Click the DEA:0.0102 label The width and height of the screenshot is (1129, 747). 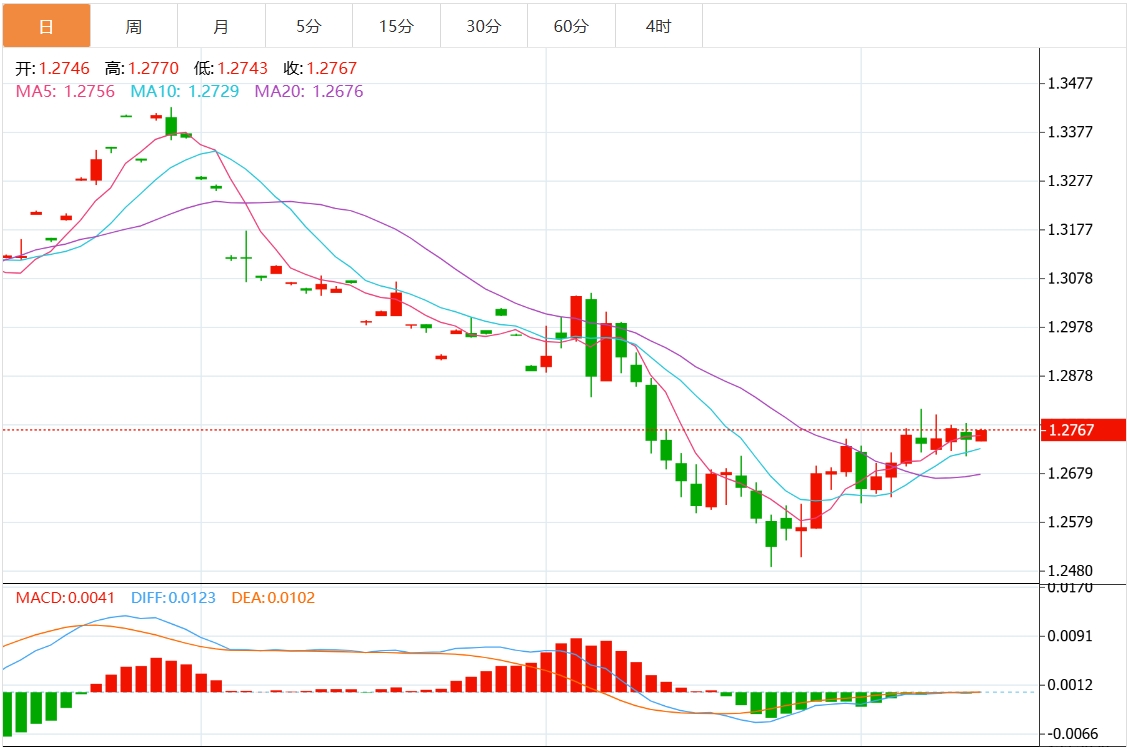tap(273, 598)
